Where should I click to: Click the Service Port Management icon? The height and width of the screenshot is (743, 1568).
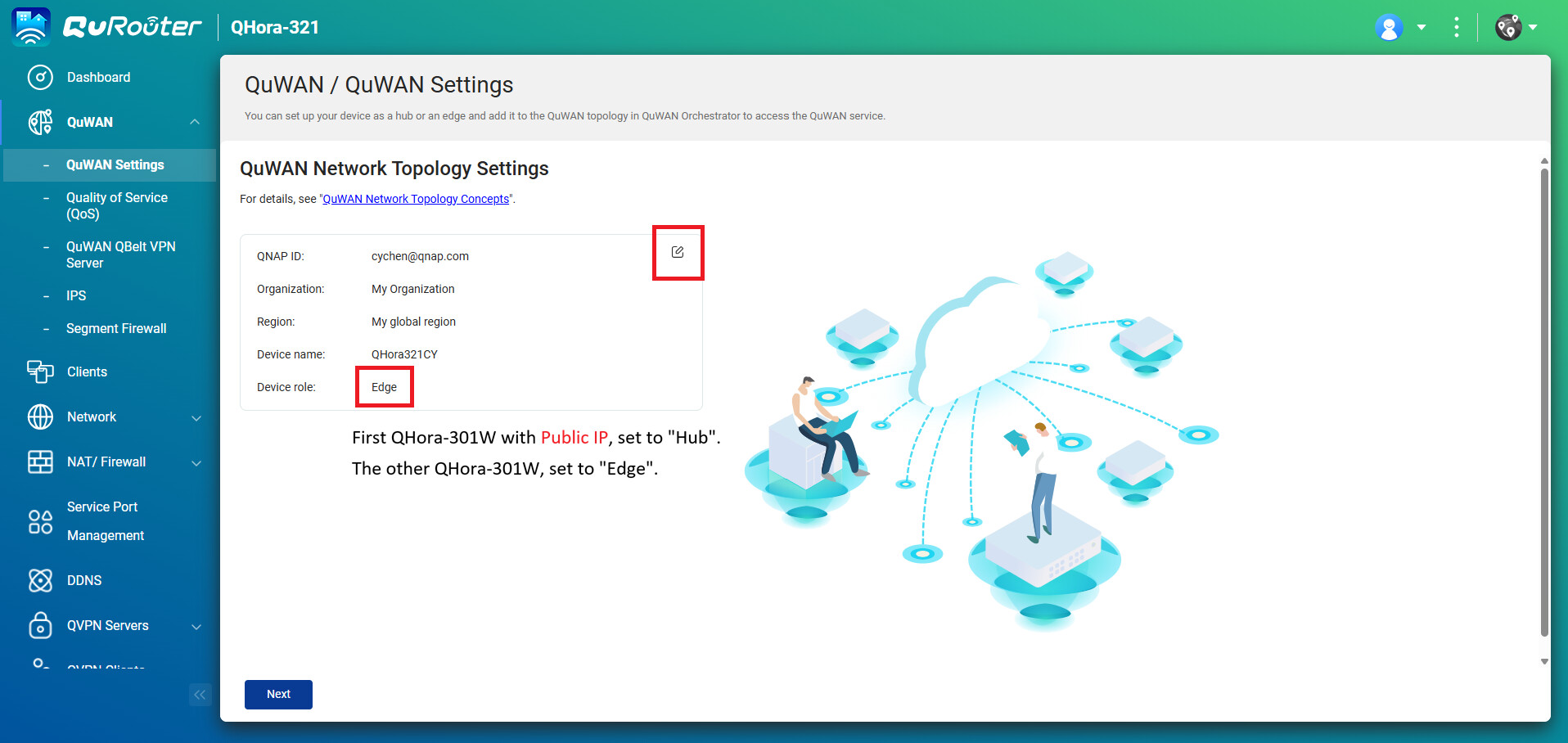coord(40,521)
